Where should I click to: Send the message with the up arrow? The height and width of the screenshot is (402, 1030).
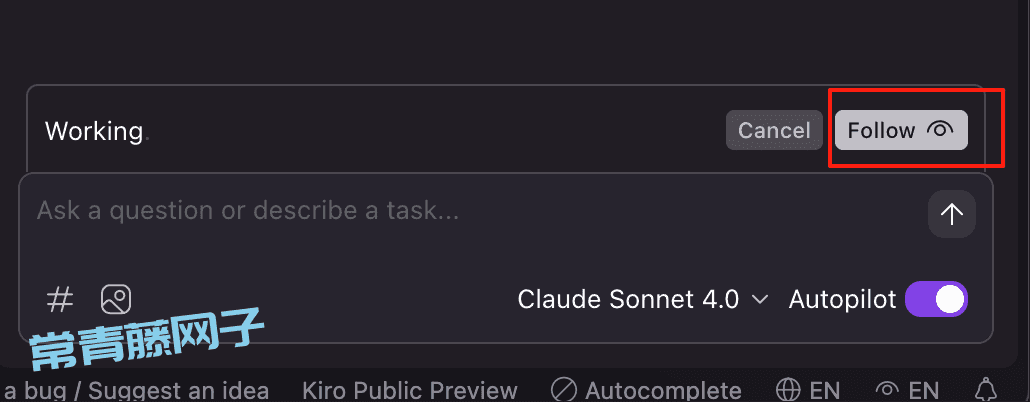[952, 213]
